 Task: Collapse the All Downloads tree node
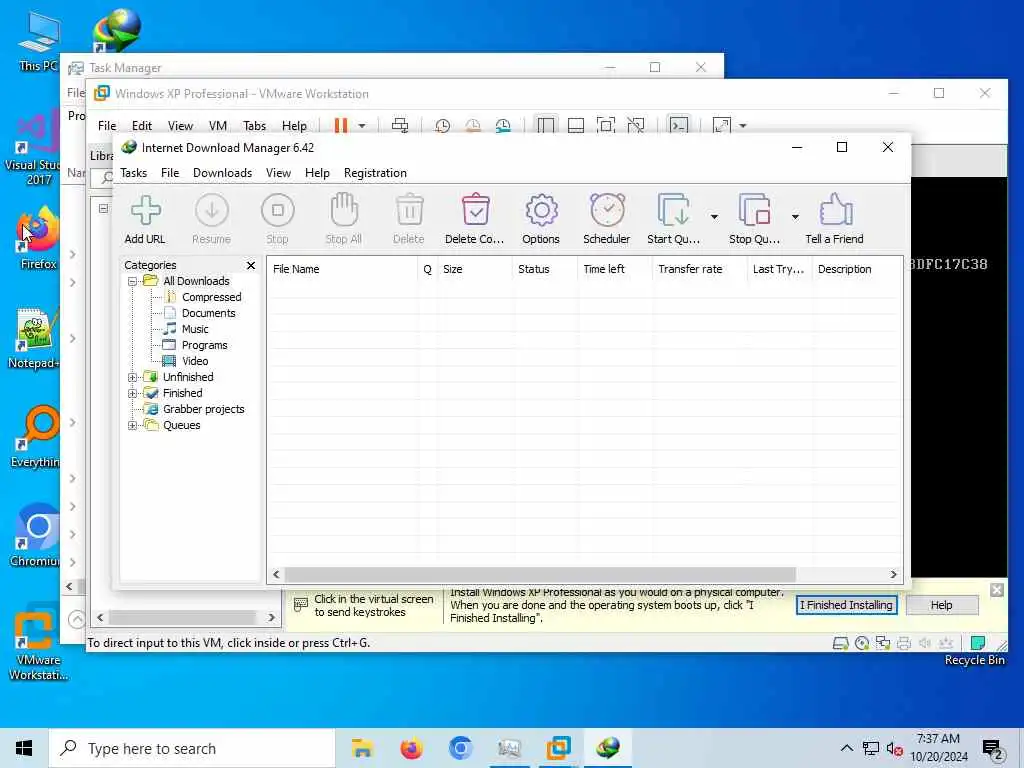(133, 281)
